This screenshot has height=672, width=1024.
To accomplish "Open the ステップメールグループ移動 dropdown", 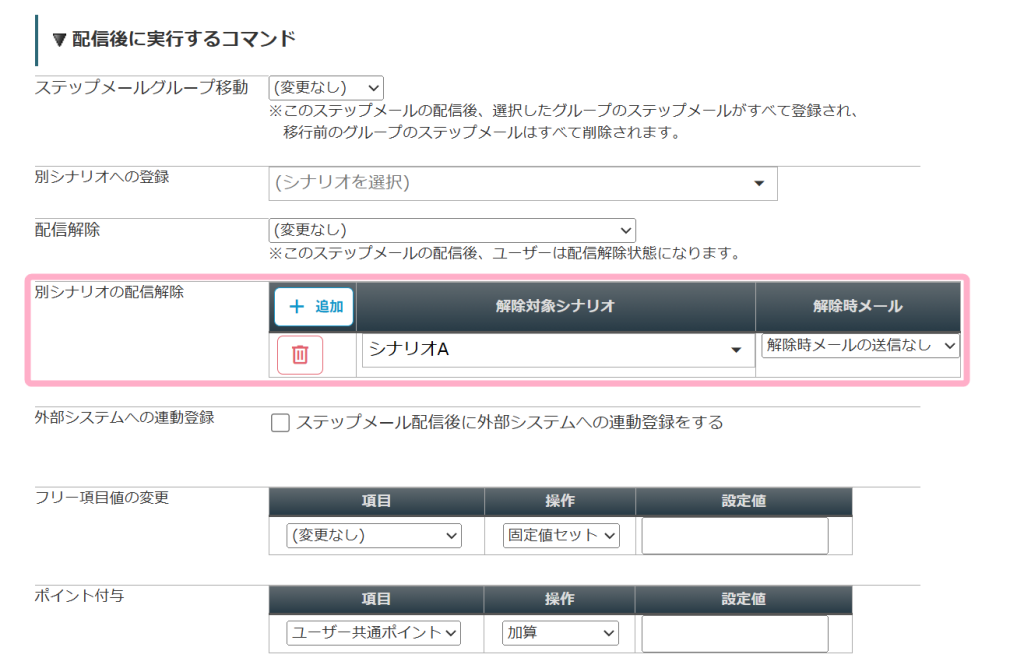I will pos(326,88).
